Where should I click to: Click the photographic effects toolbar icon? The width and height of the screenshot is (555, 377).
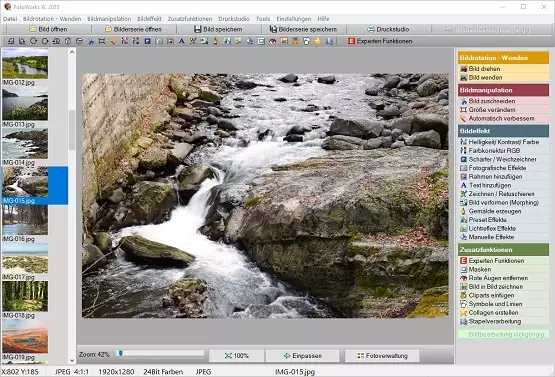159,41
